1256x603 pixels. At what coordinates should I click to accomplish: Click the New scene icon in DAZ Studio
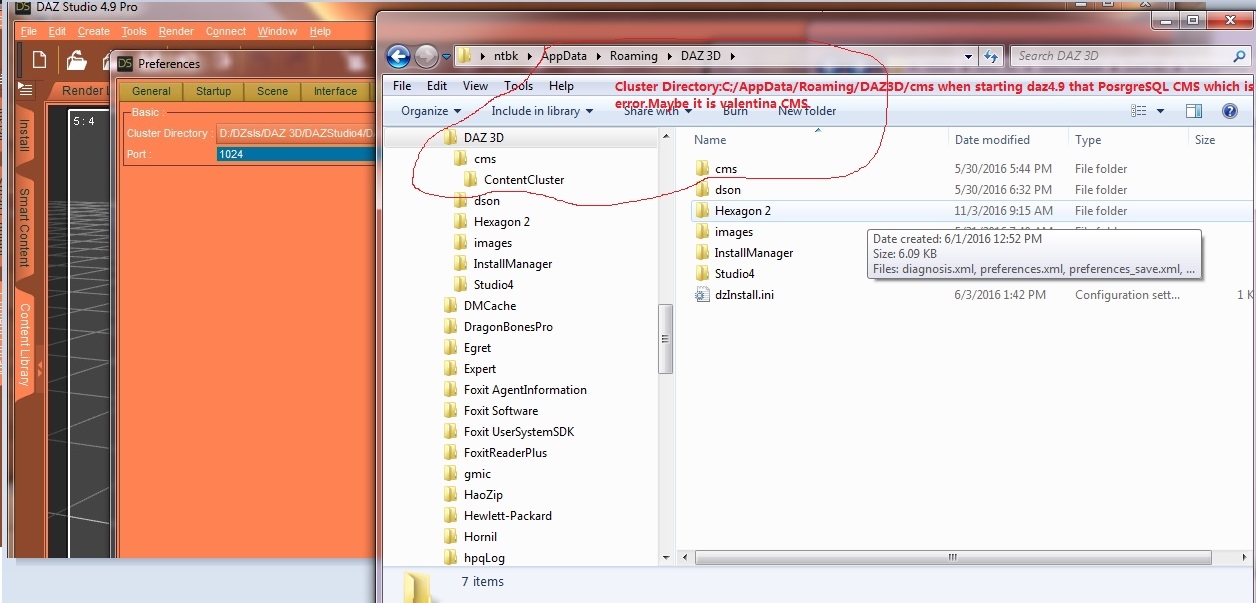pos(39,60)
